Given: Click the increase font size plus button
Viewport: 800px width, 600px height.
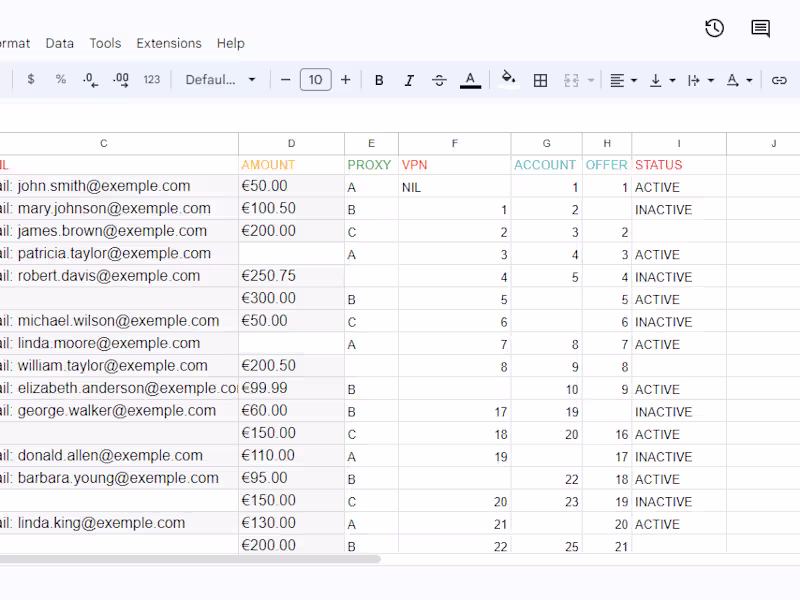Looking at the screenshot, I should click(x=346, y=80).
